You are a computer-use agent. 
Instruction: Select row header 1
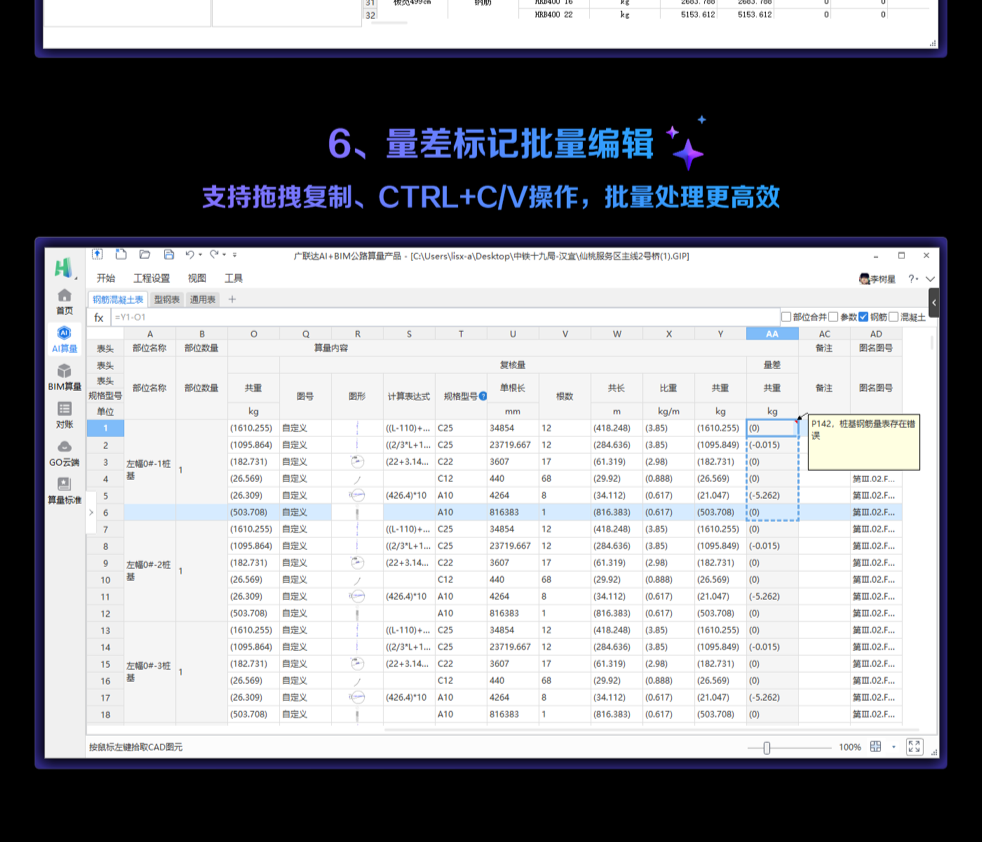[105, 428]
